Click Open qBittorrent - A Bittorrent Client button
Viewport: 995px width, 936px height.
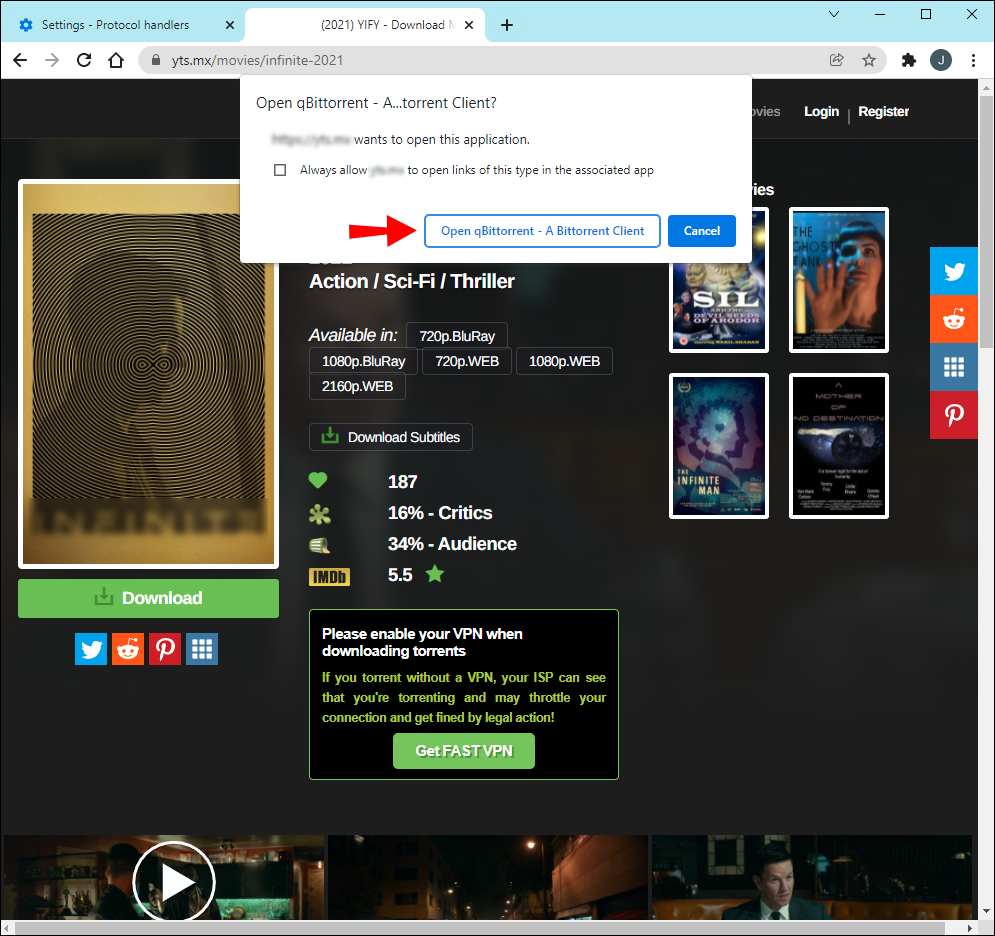tap(542, 231)
